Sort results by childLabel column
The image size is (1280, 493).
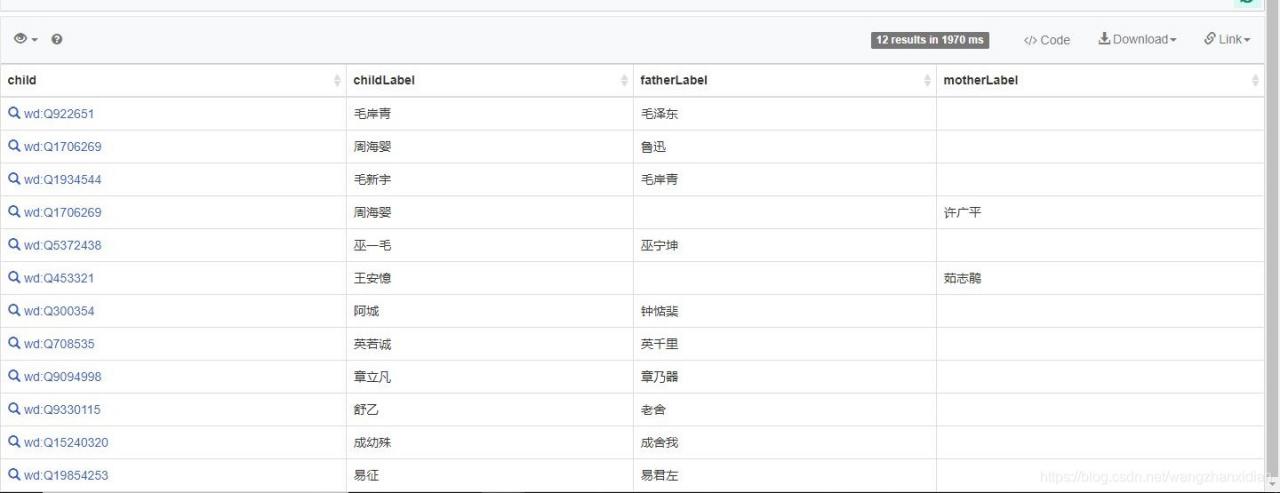coord(384,80)
